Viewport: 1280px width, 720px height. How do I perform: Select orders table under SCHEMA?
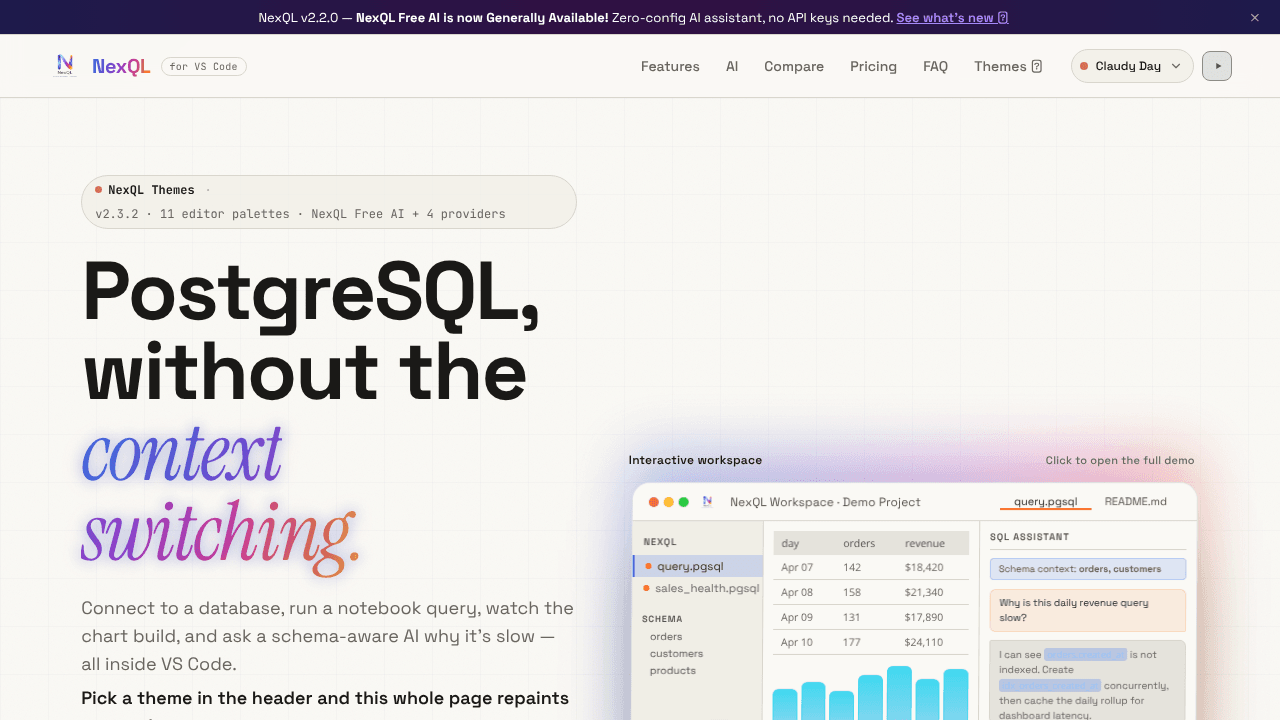[x=666, y=636]
